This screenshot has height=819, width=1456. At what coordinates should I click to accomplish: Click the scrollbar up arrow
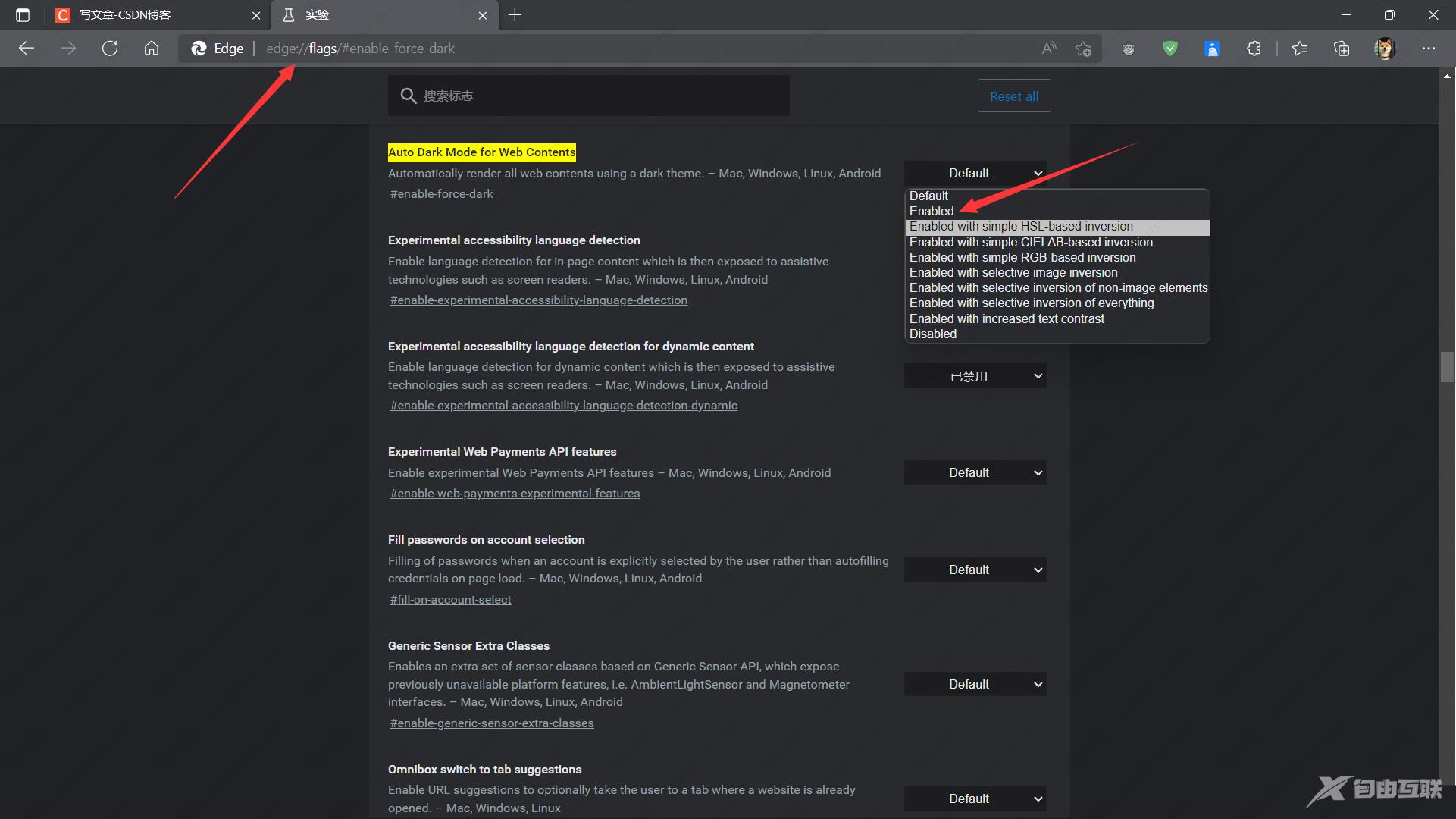coord(1447,76)
